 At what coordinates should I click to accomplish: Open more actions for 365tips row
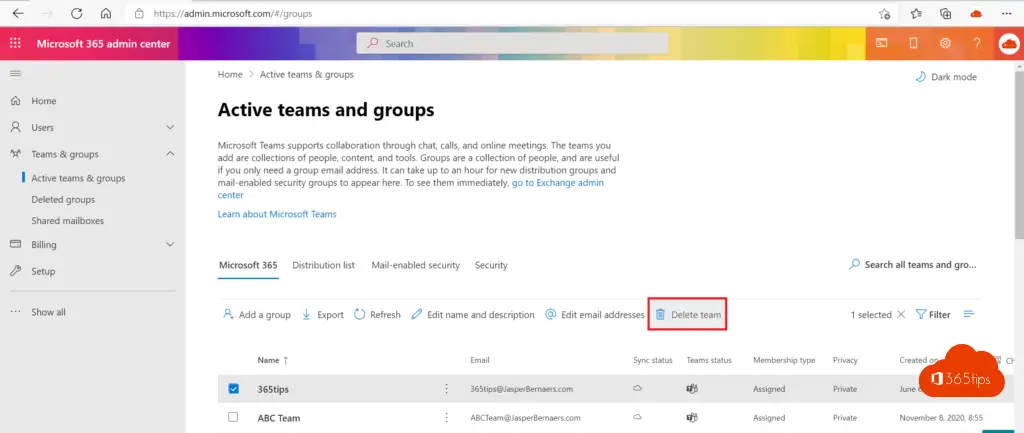click(x=446, y=389)
